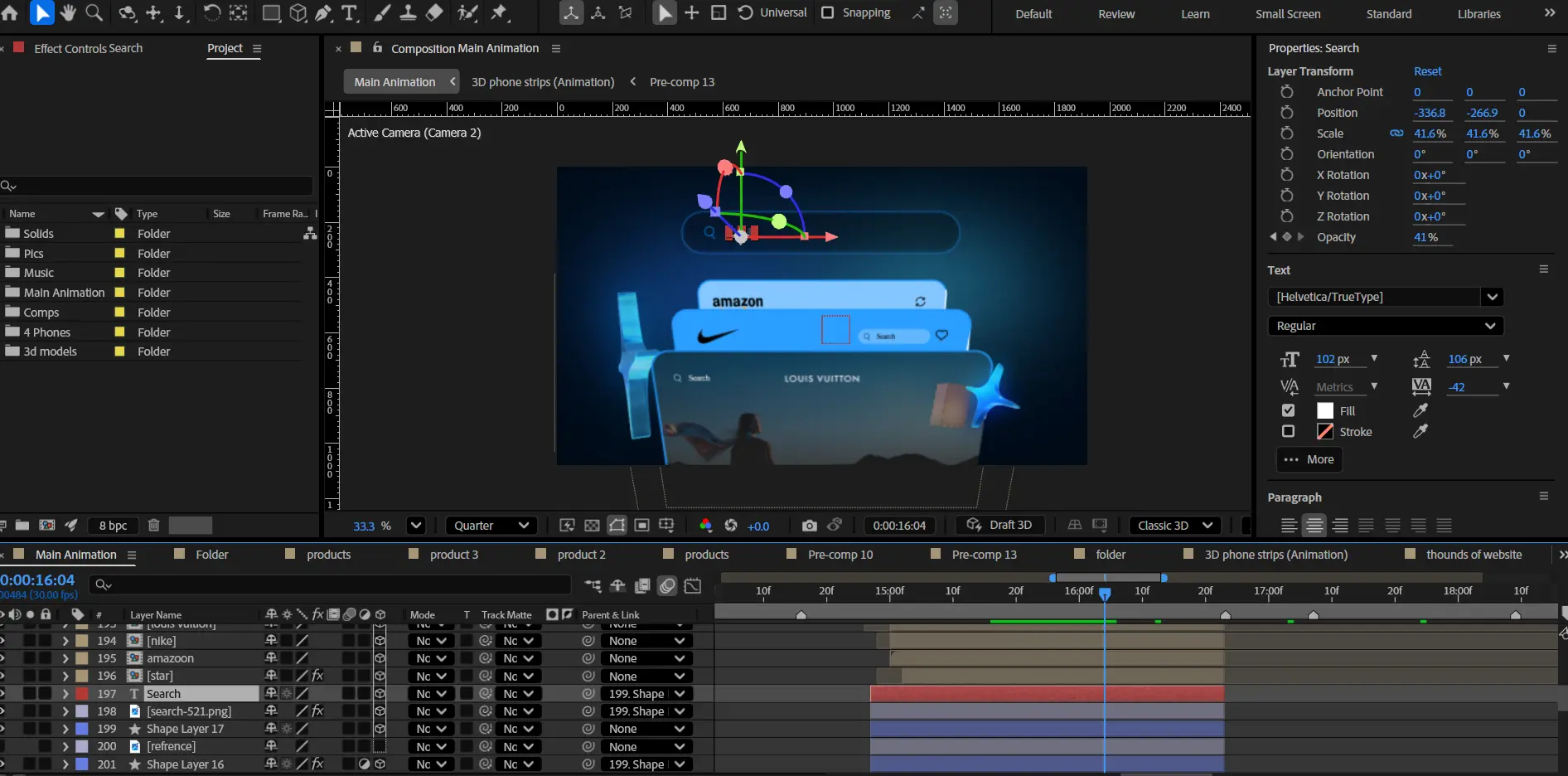Select the Pen tool
This screenshot has width=1568, height=776.
[323, 12]
